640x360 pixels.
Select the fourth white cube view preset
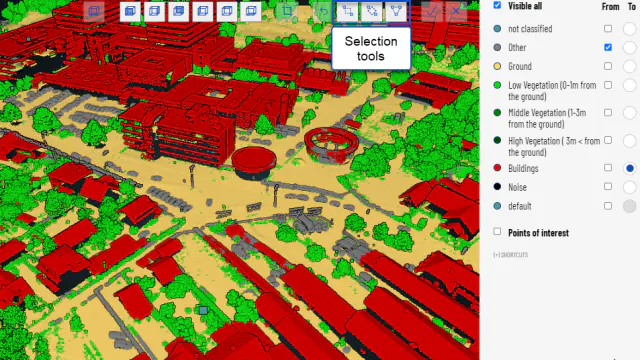click(x=202, y=11)
